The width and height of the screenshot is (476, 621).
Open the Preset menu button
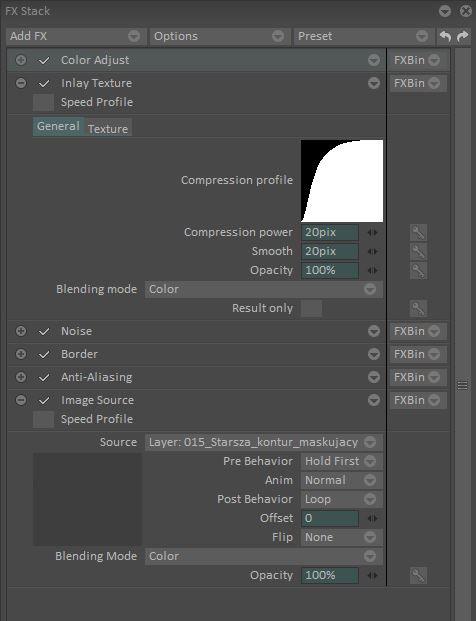363,36
